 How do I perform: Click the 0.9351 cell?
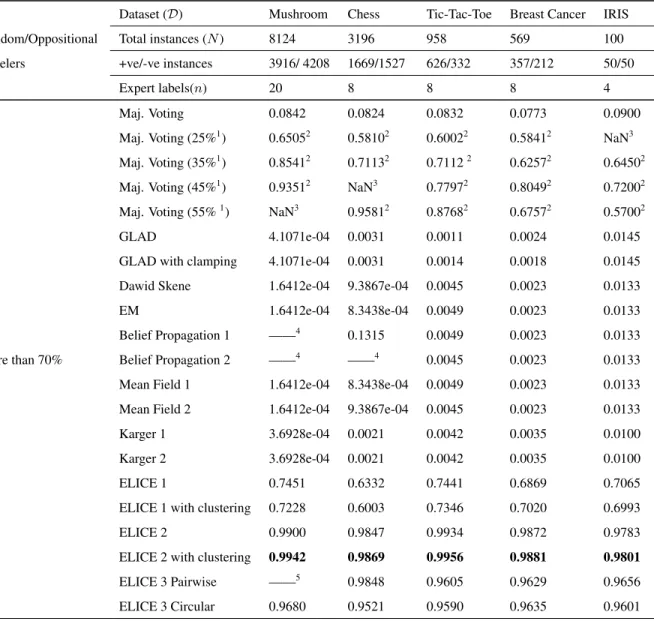[289, 186]
